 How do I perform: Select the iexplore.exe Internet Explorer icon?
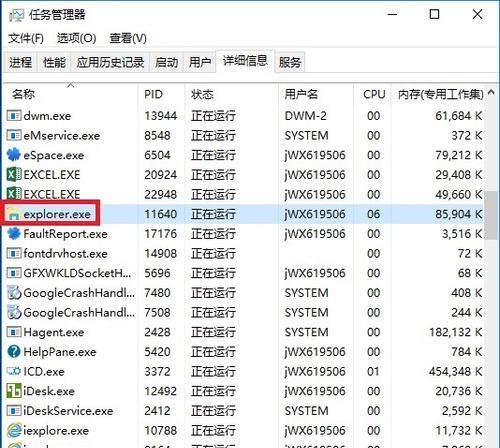tap(14, 430)
